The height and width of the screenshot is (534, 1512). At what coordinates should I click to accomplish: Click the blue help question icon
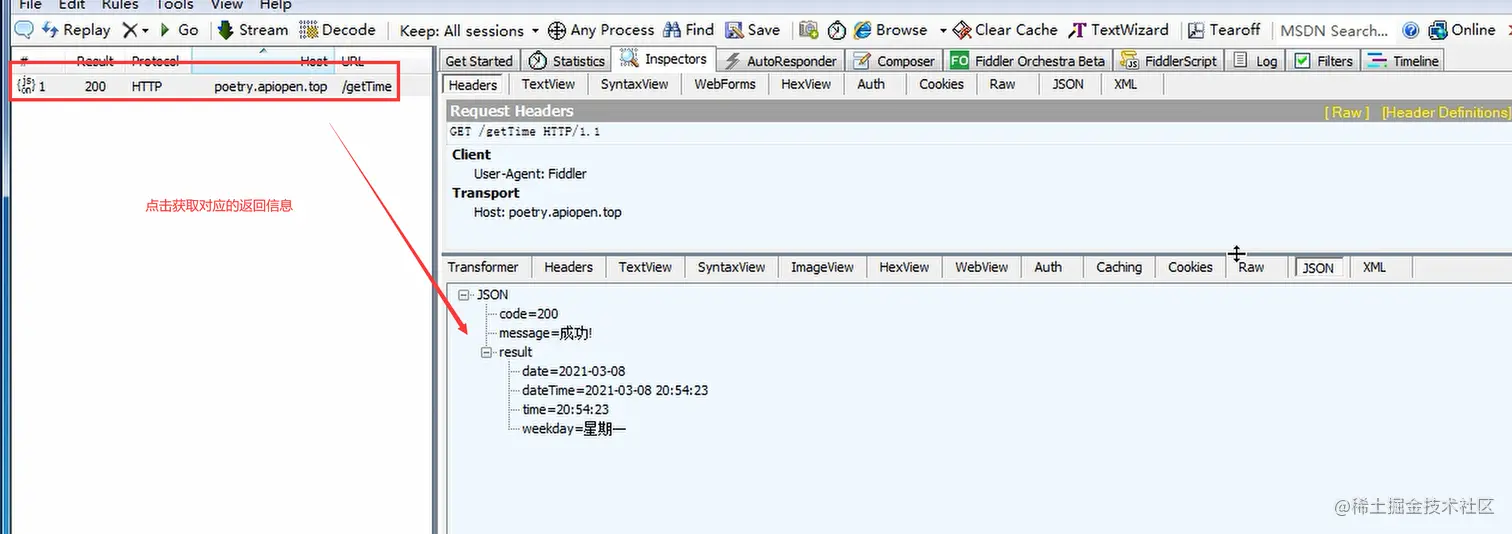(x=1411, y=30)
